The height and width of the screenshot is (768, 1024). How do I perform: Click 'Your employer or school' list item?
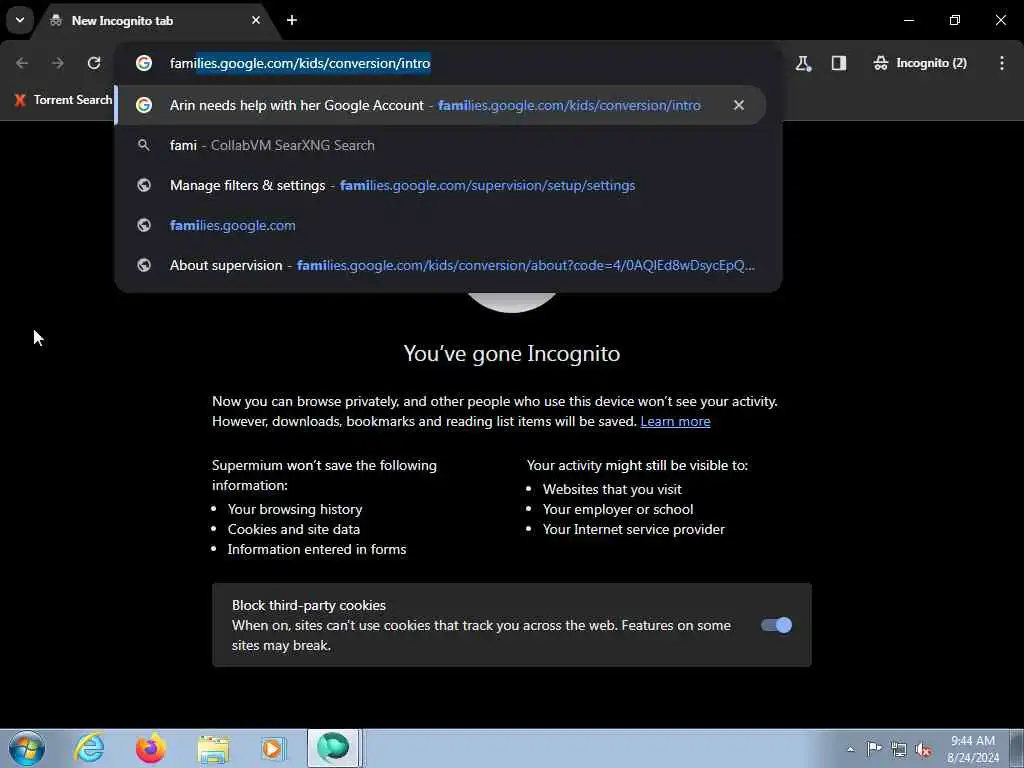tap(618, 509)
